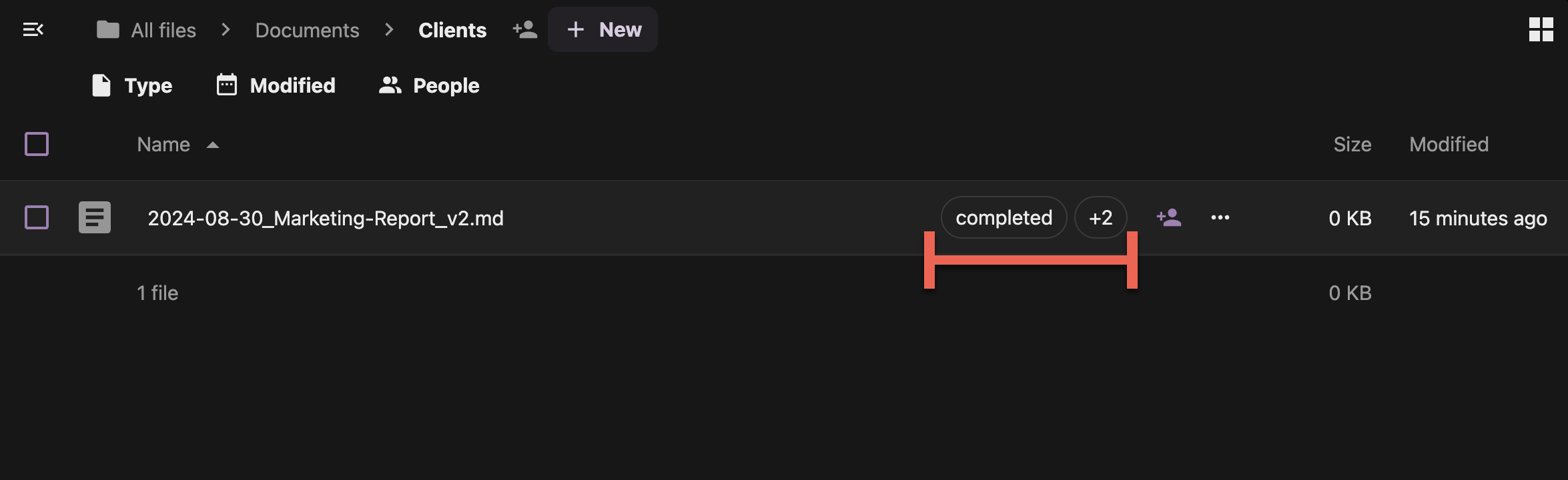Click the markdown file type icon
The width and height of the screenshot is (1568, 480).
pos(95,217)
